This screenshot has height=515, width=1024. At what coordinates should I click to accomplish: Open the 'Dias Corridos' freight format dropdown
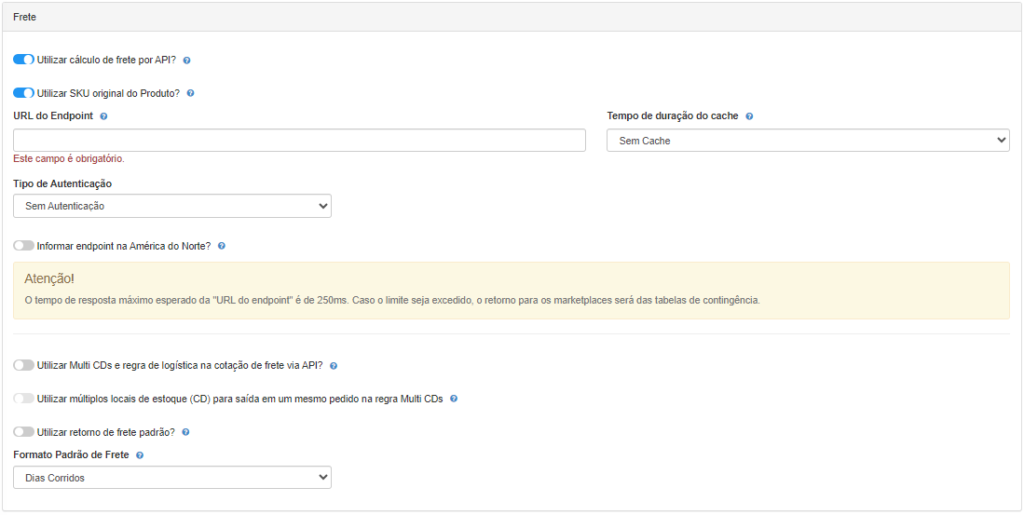point(172,477)
